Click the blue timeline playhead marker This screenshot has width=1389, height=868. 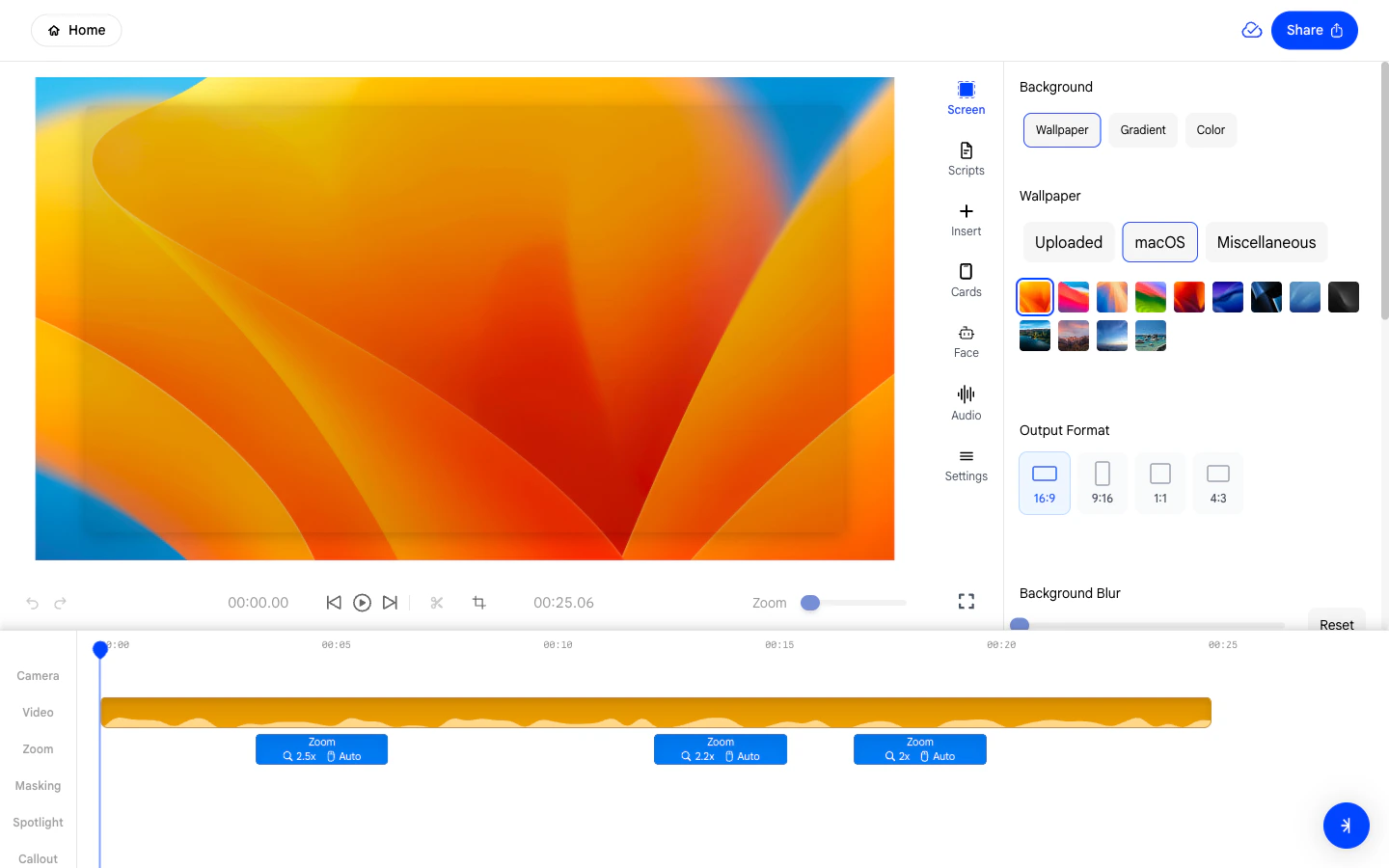(x=100, y=650)
